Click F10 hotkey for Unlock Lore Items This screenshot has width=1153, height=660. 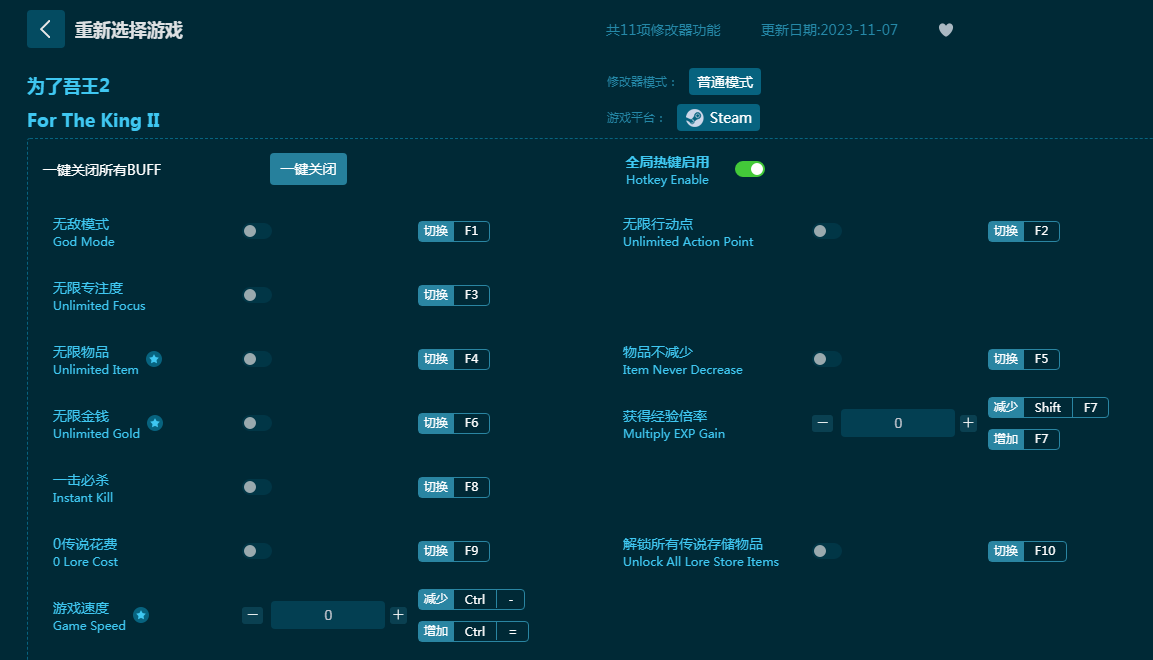[x=1027, y=550]
